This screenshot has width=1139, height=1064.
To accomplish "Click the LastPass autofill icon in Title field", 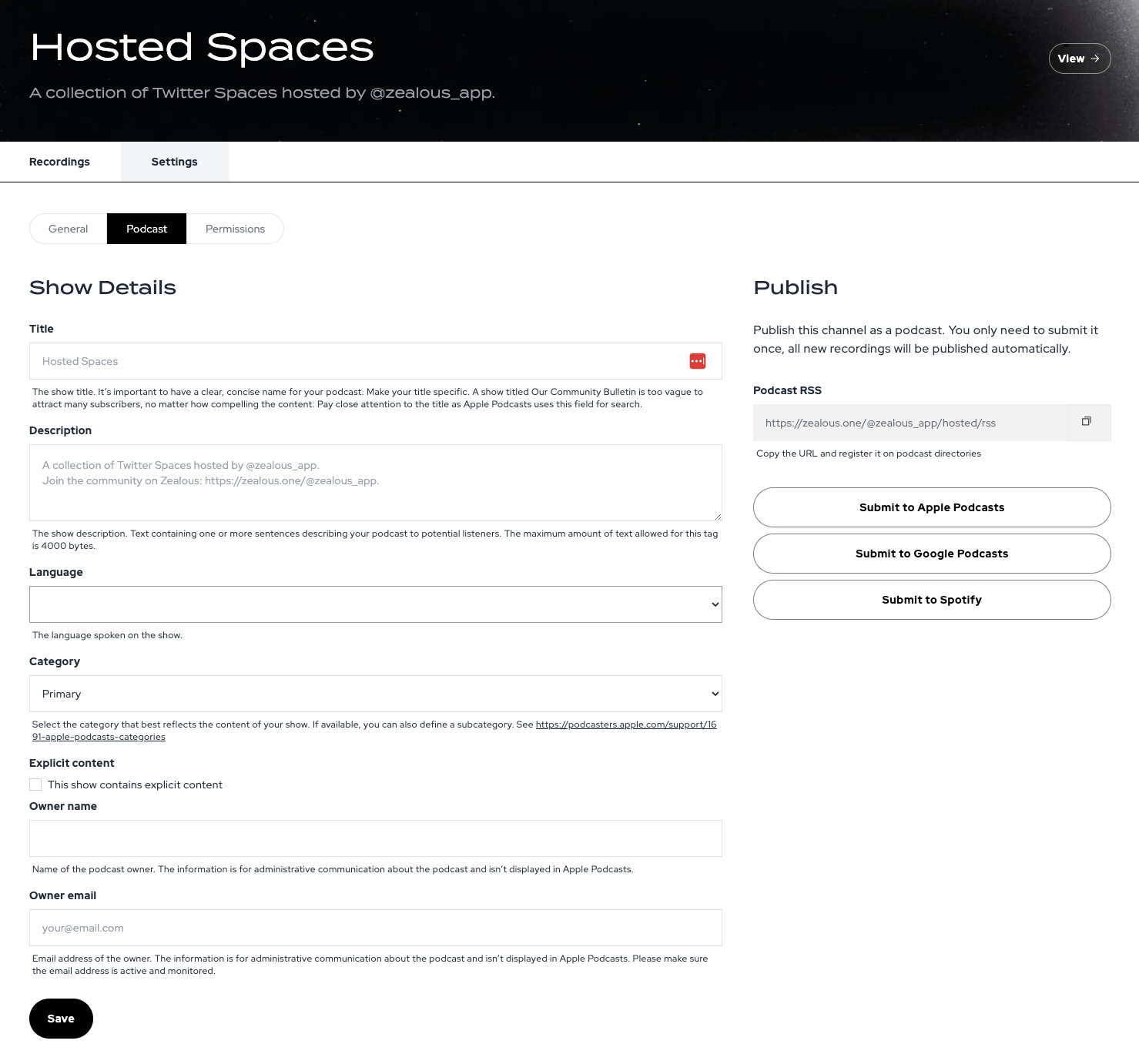I will coord(697,360).
